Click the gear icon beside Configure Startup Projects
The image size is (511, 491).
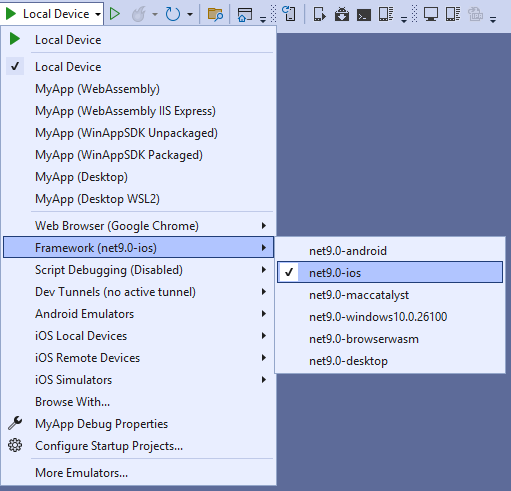(x=15, y=445)
